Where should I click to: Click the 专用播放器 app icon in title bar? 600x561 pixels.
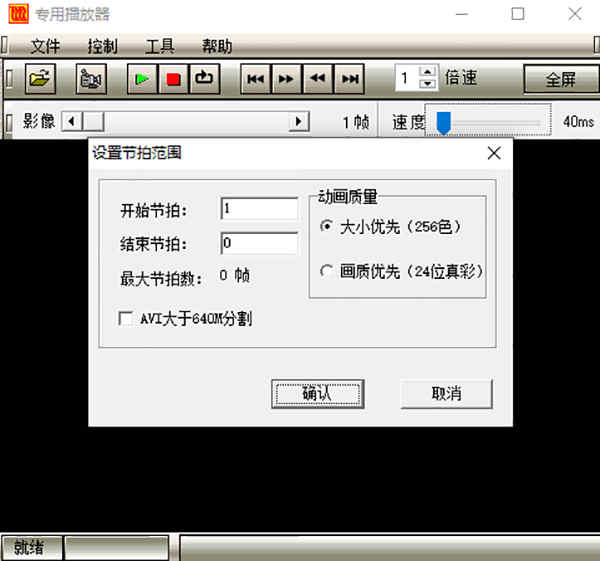18,14
